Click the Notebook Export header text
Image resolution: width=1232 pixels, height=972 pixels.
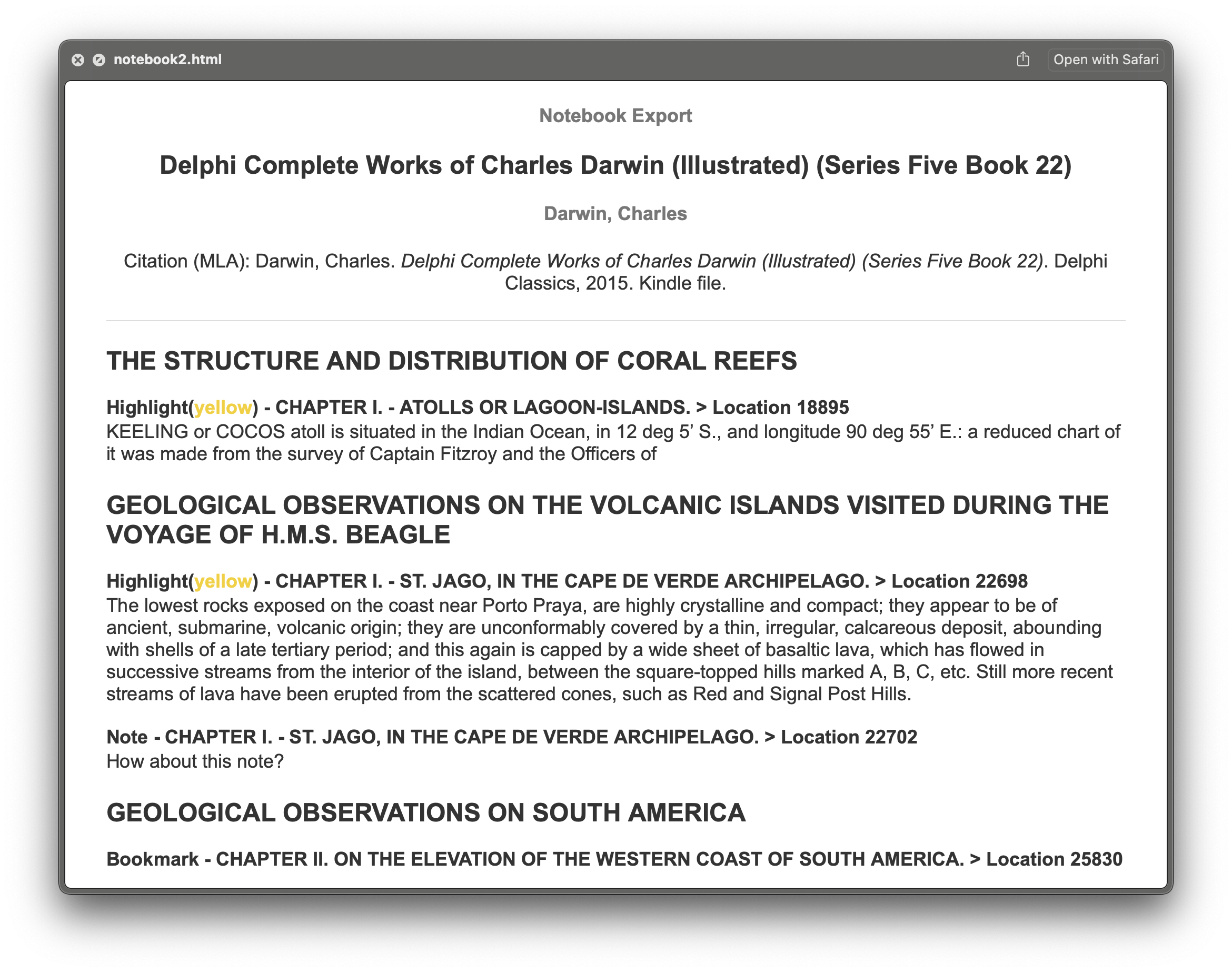(615, 115)
